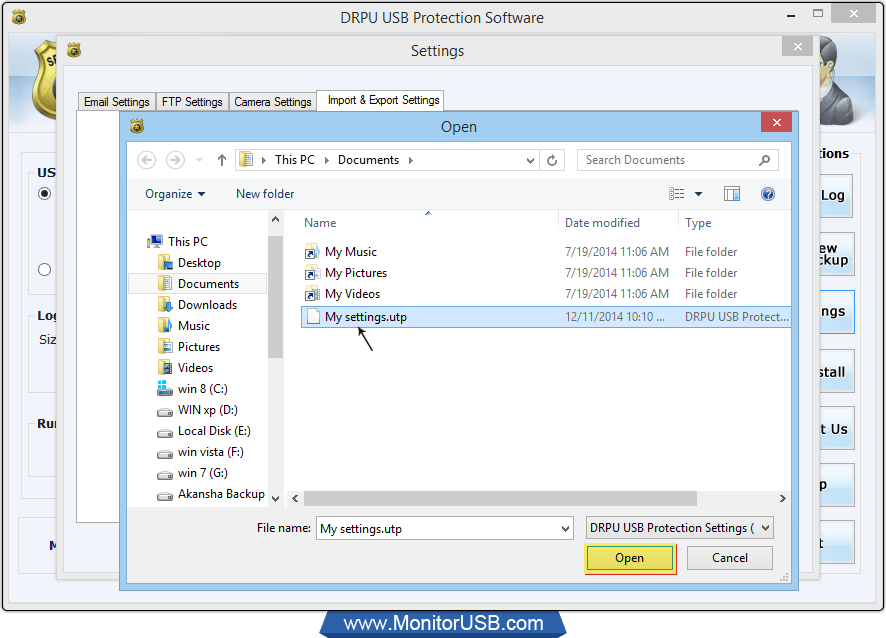The image size is (886, 638).
Task: Select the My settings.utp file row
Action: [545, 317]
